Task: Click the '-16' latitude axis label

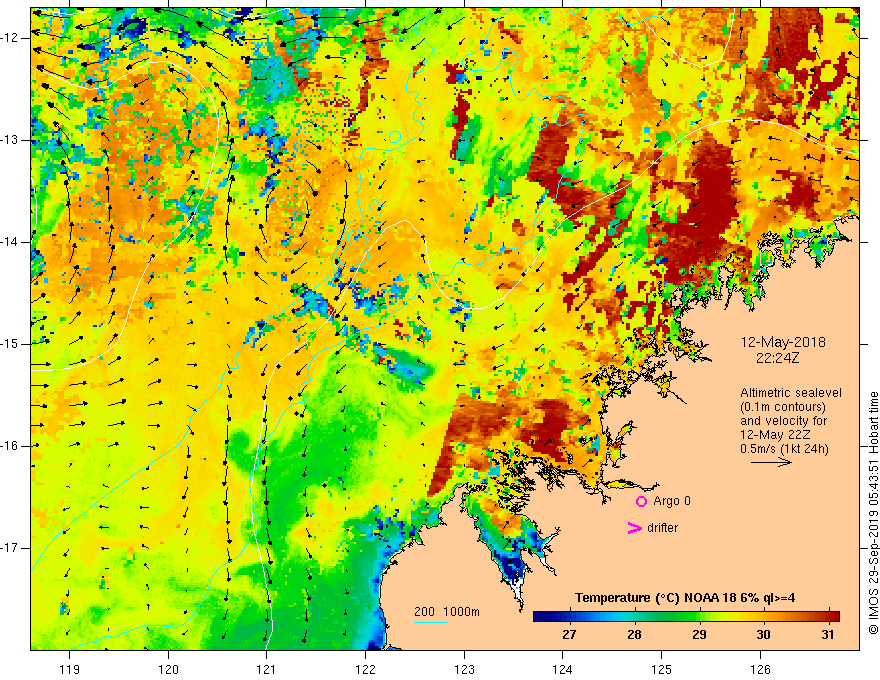Action: pyautogui.click(x=11, y=445)
